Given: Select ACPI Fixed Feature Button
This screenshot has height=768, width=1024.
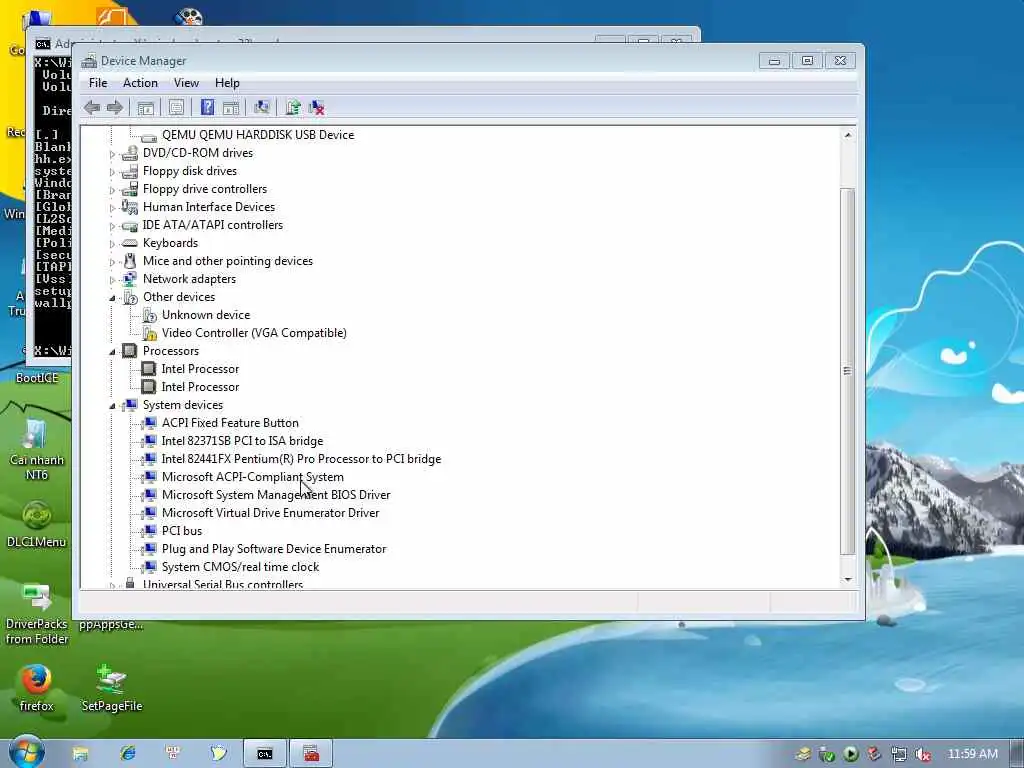Looking at the screenshot, I should [230, 423].
